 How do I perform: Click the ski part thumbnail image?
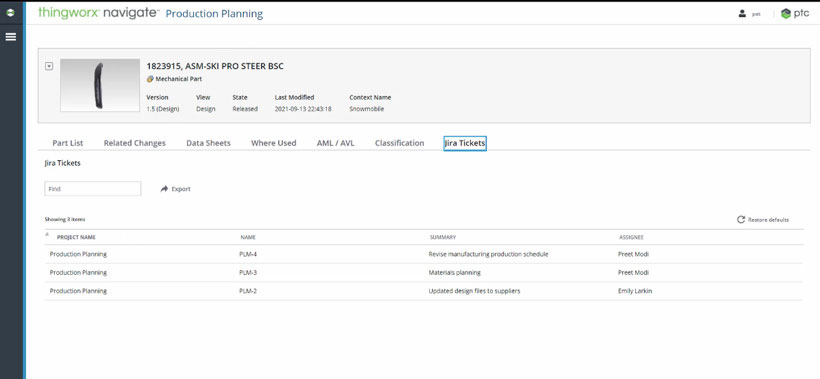click(x=99, y=85)
